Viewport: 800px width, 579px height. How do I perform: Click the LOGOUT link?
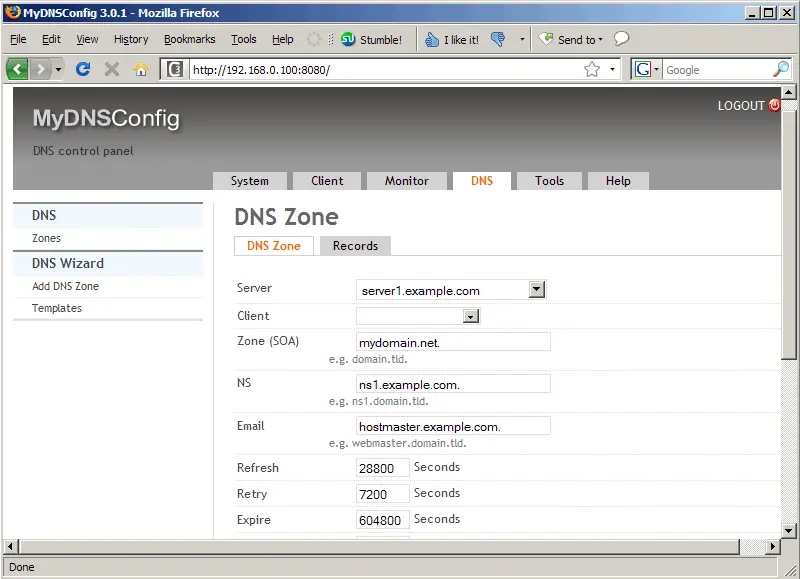click(741, 106)
